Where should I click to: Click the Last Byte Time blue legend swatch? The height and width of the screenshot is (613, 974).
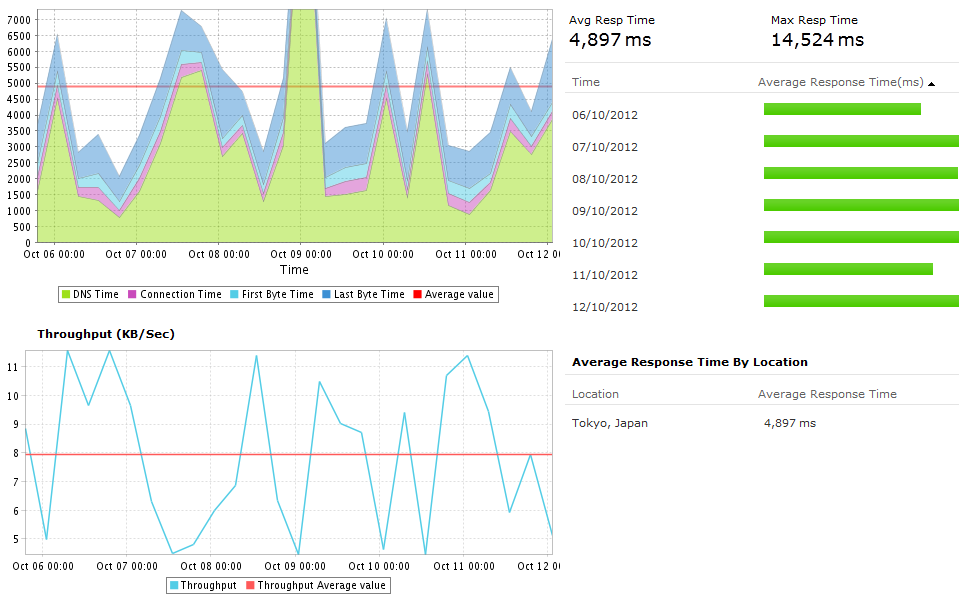coord(326,294)
